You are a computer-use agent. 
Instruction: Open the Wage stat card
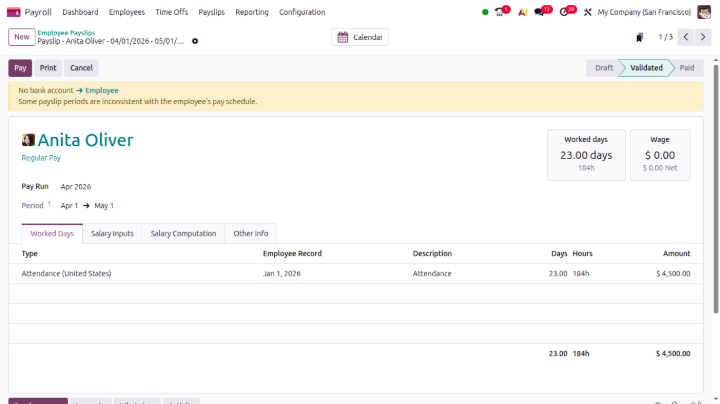(660, 155)
